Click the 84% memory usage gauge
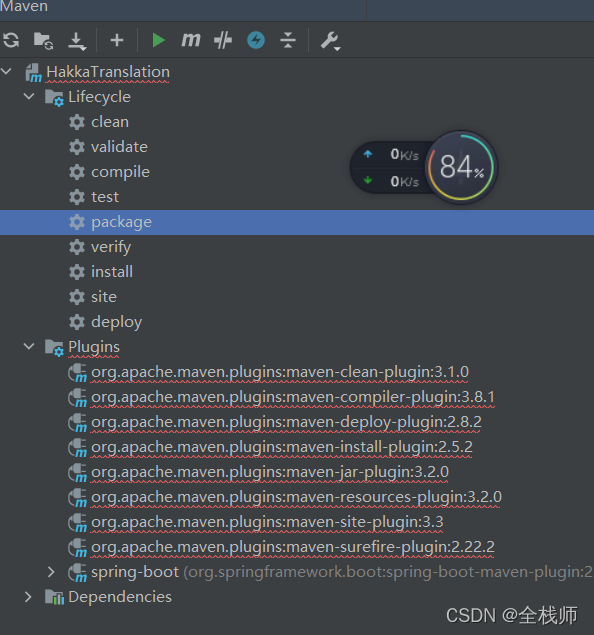The height and width of the screenshot is (635, 594). [462, 167]
